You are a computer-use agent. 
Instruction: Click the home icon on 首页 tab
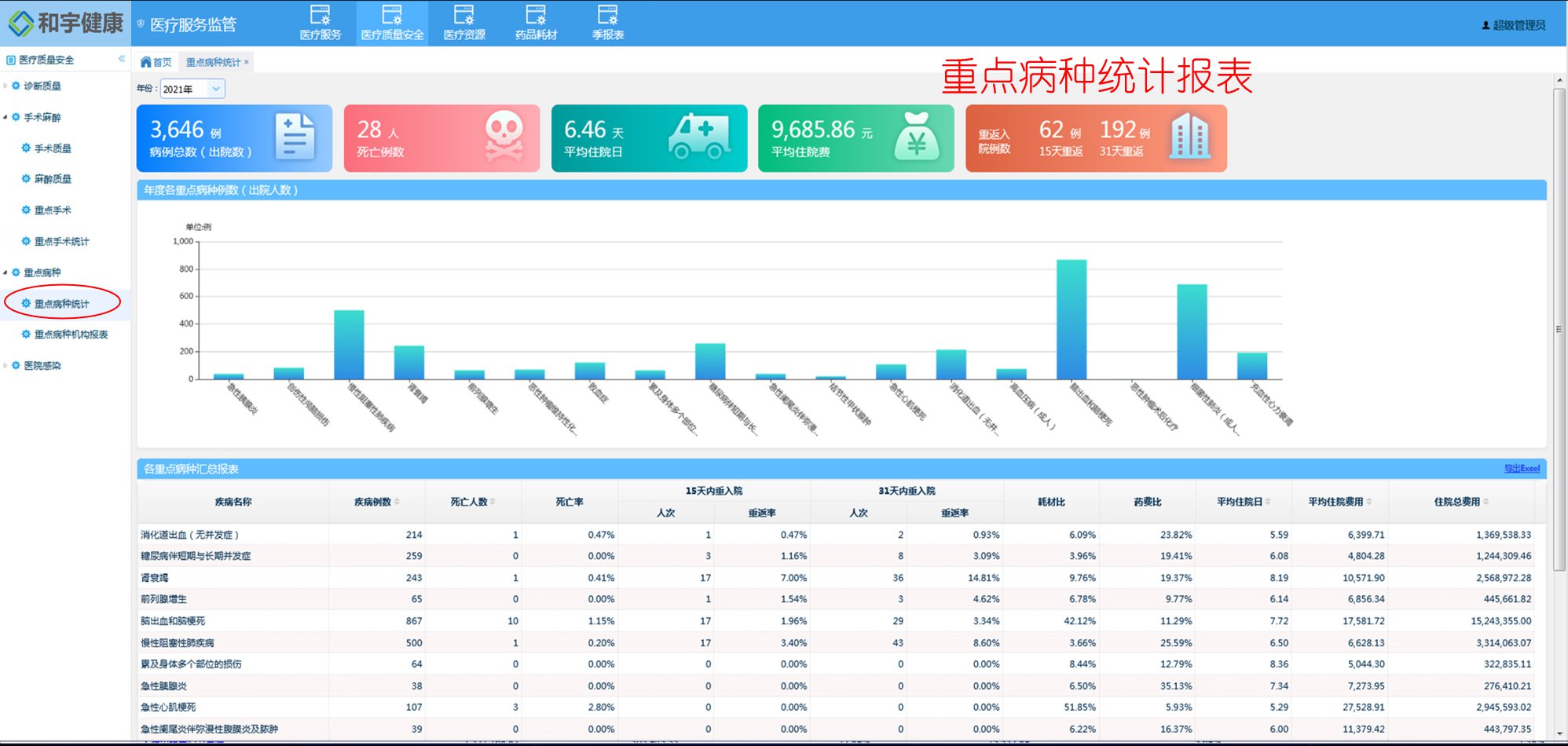point(146,62)
